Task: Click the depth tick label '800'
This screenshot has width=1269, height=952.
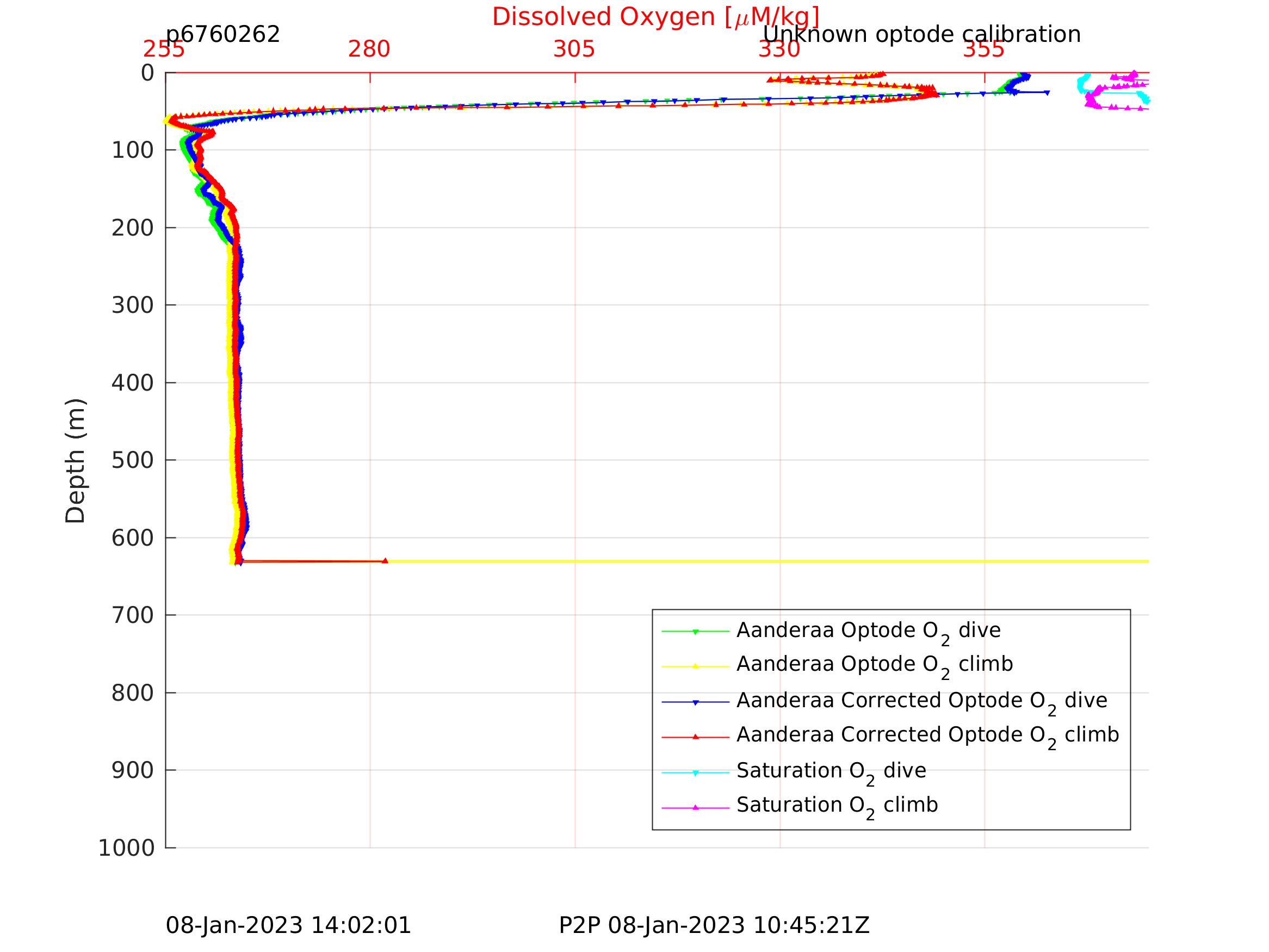Action: [133, 693]
